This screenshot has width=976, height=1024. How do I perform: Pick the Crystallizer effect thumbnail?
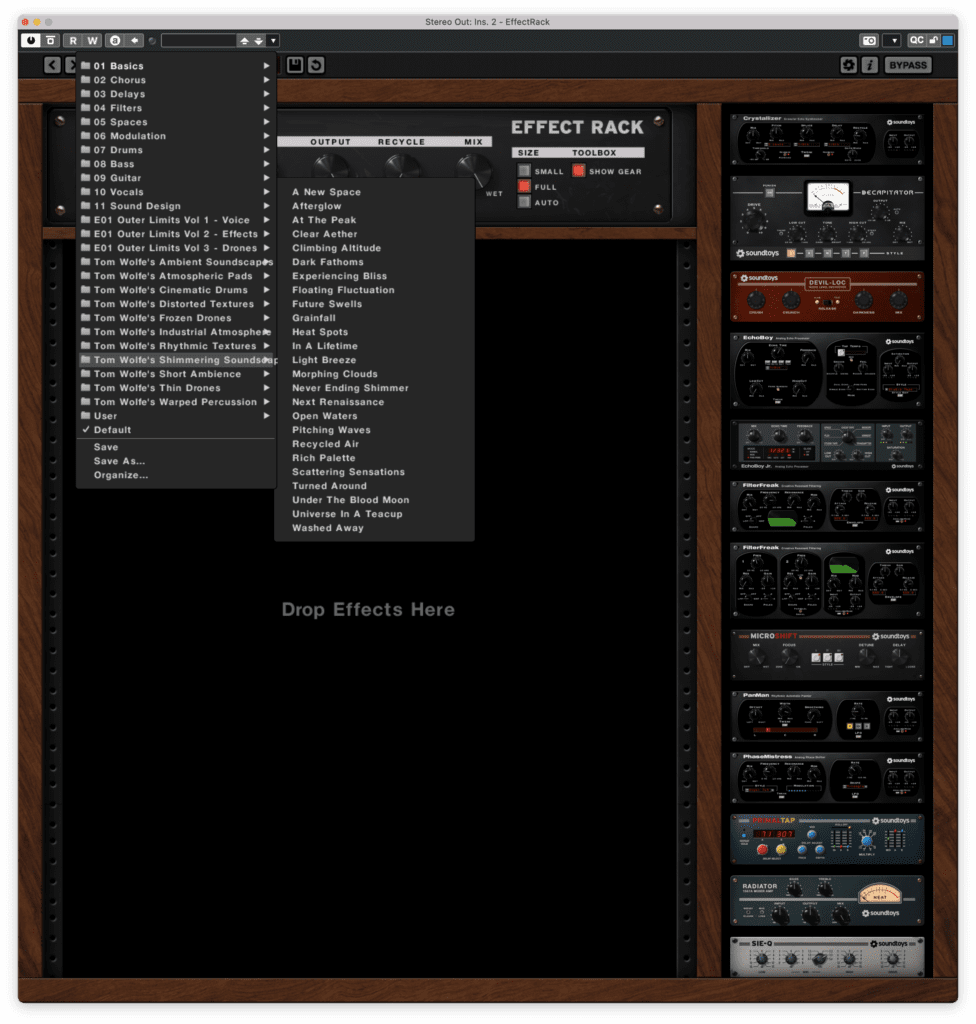coord(827,140)
